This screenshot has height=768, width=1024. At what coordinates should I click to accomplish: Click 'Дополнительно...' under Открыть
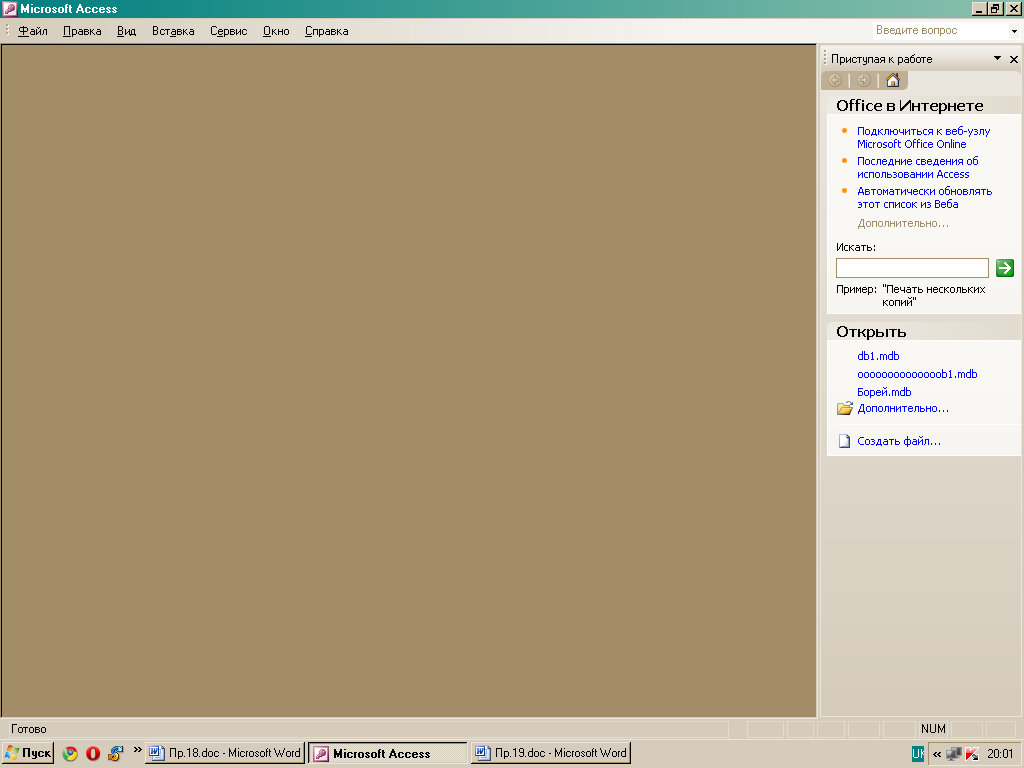[x=903, y=408]
